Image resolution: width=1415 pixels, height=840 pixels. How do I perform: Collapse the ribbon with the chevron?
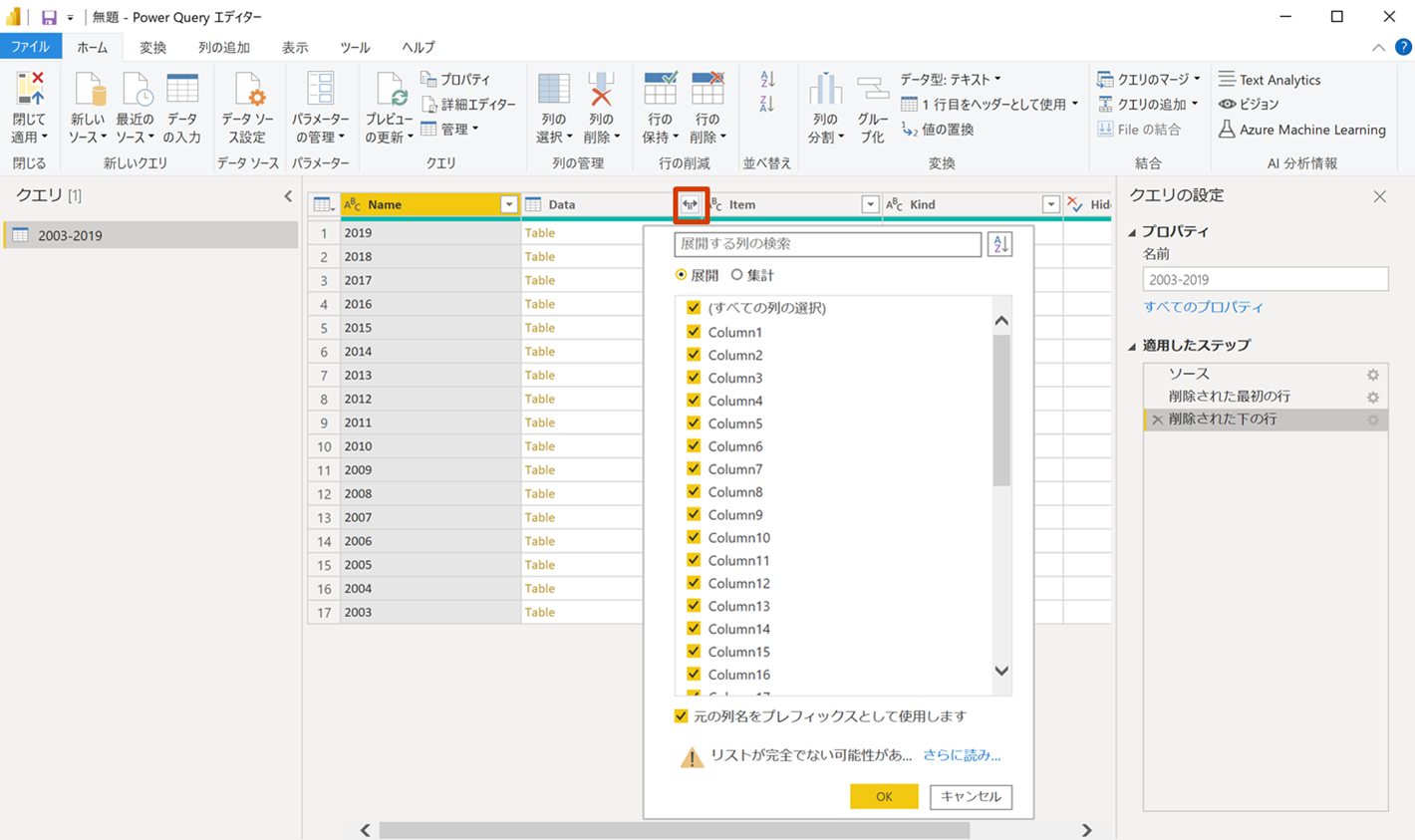1378,48
